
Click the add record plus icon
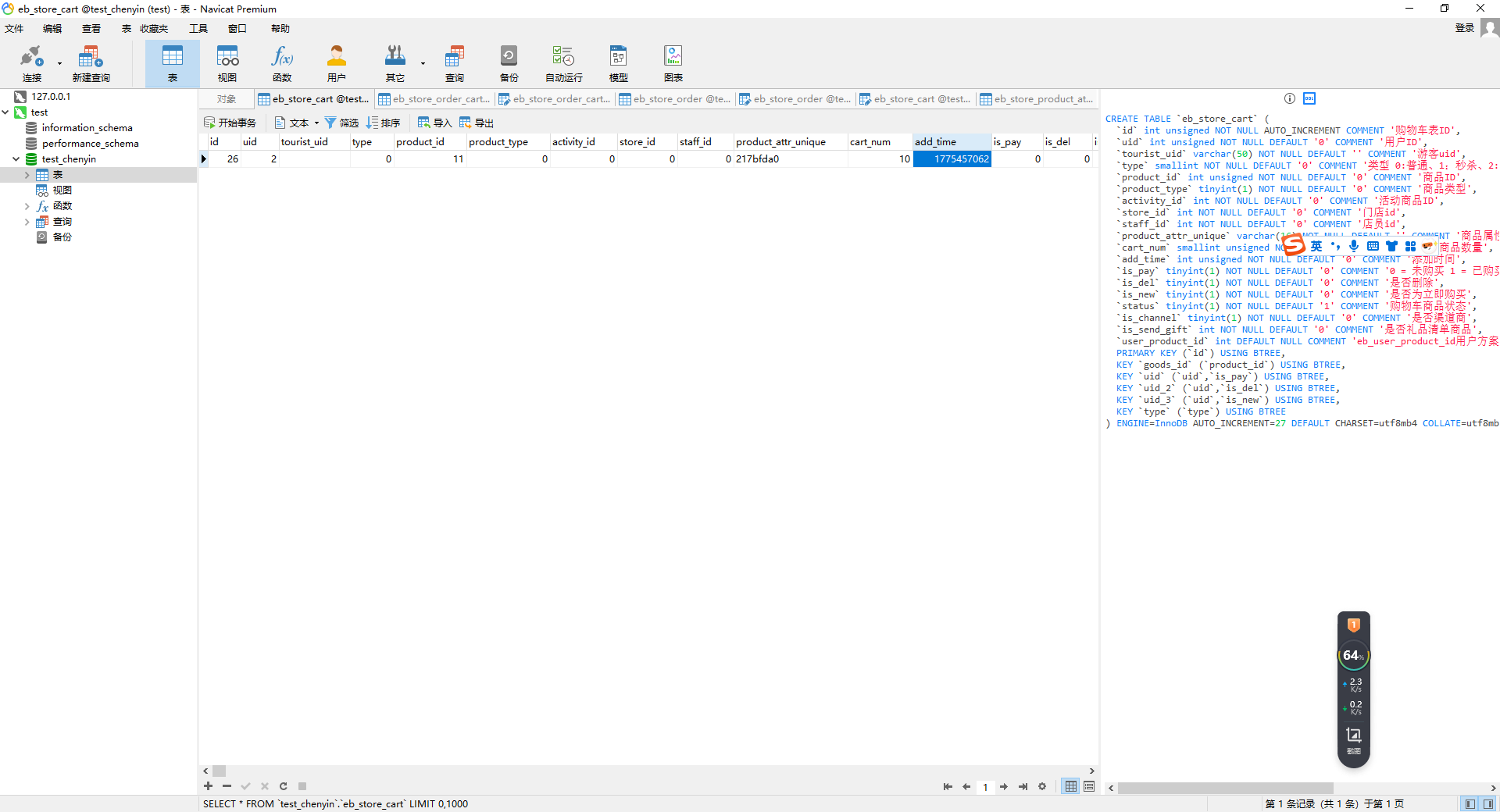click(x=208, y=786)
